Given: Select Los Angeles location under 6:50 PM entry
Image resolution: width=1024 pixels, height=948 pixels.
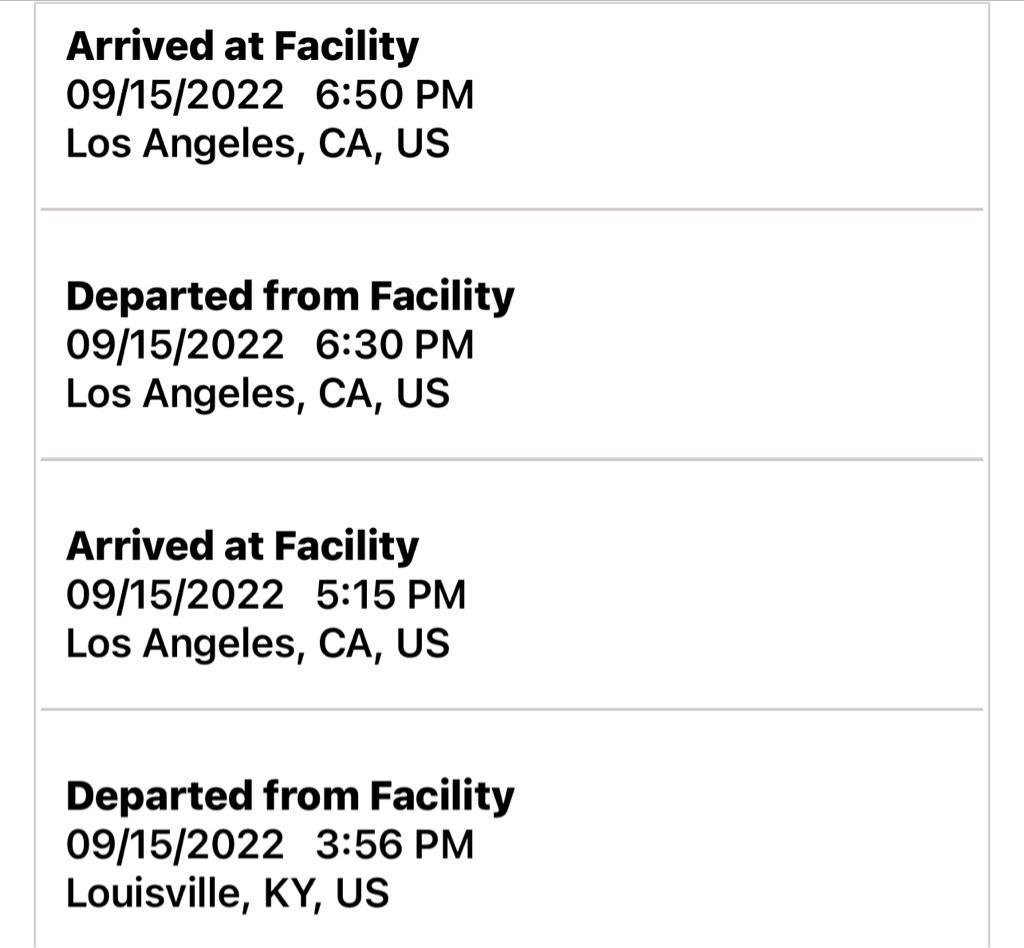Looking at the screenshot, I should [x=257, y=144].
